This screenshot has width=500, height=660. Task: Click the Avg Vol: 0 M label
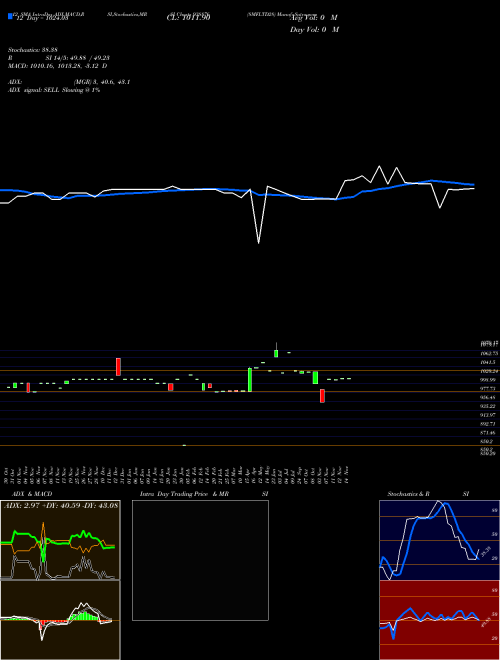coord(314,18)
